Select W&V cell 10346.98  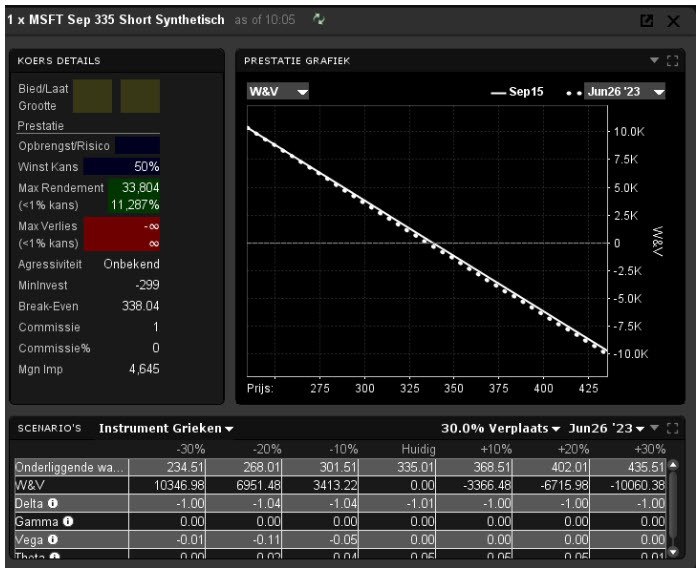[167, 485]
